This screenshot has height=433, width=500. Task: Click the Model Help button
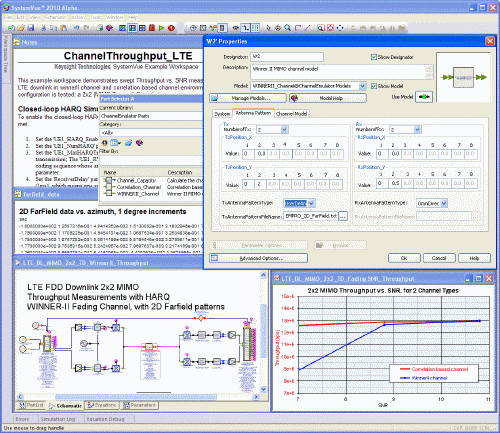coord(328,98)
